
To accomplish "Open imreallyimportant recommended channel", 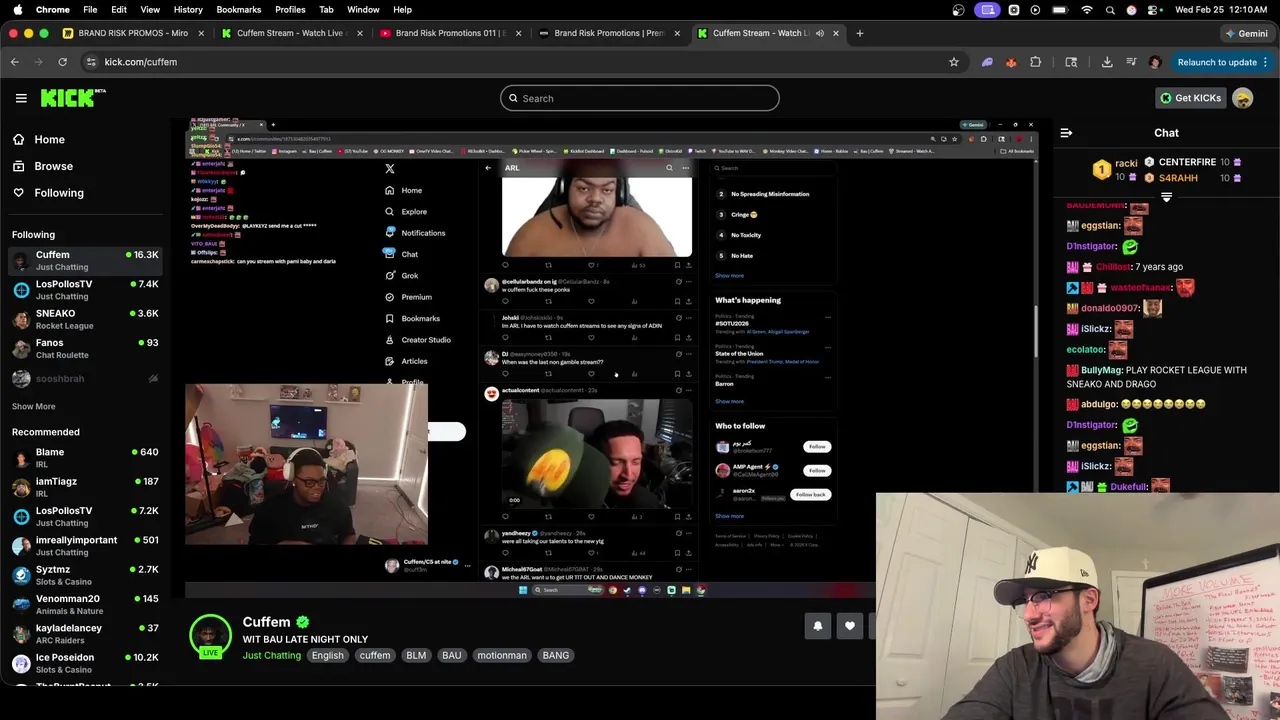I will point(84,545).
